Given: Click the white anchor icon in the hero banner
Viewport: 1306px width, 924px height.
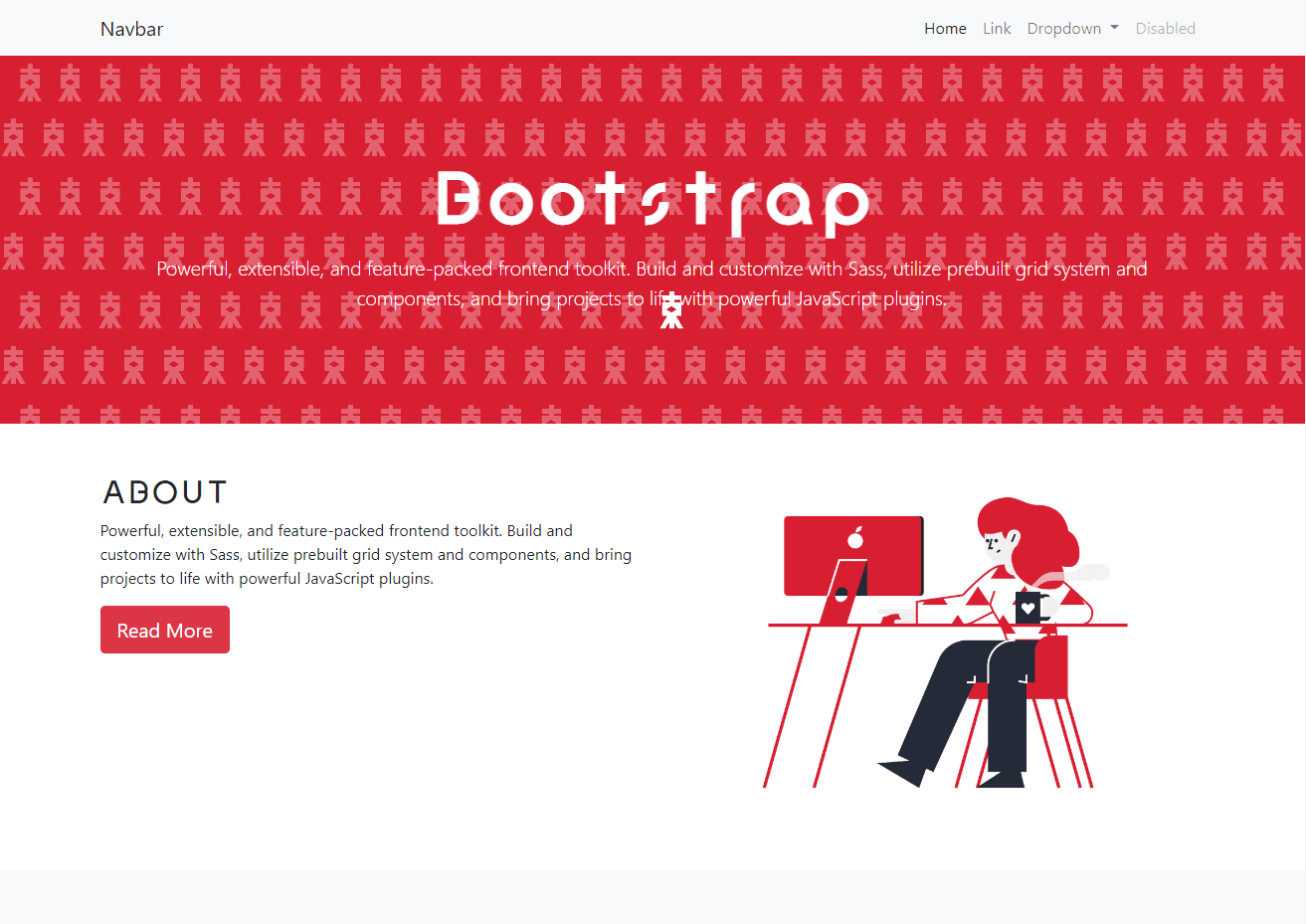Looking at the screenshot, I should pos(671,308).
